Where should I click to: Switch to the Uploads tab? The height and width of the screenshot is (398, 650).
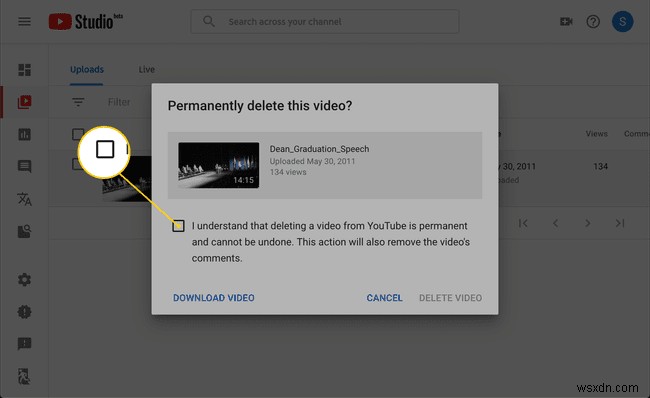tap(87, 69)
